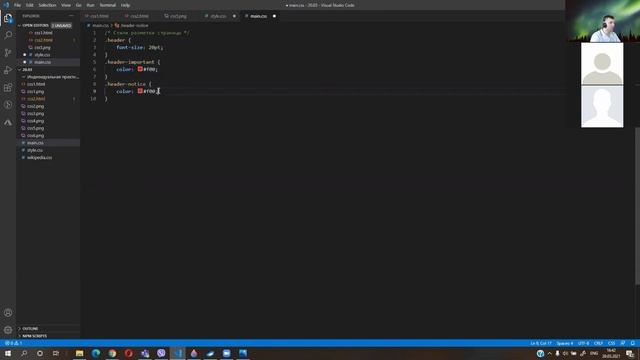Click presenter webcam thumbnail

tap(602, 21)
